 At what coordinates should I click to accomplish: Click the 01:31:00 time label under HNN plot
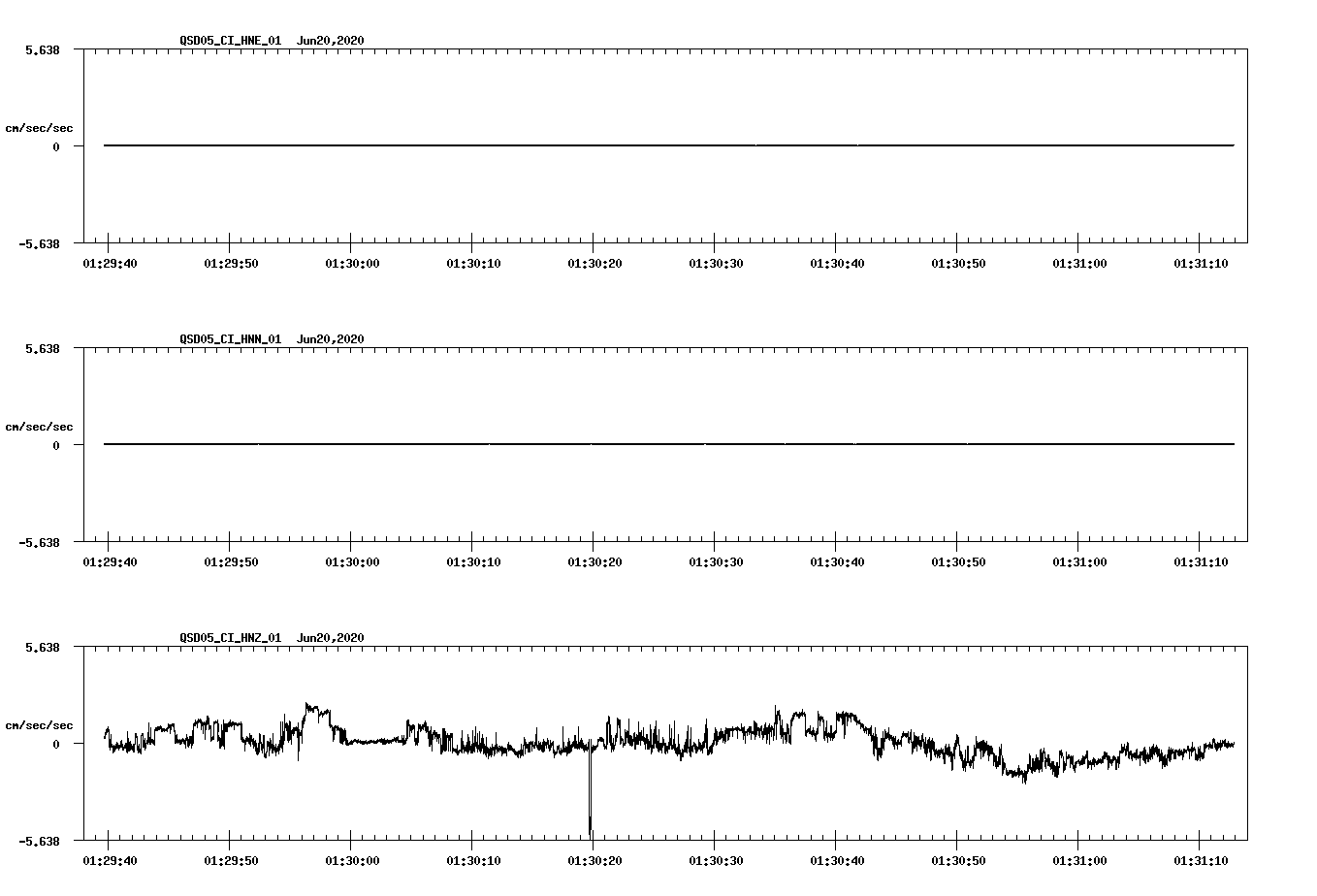[x=1078, y=561]
